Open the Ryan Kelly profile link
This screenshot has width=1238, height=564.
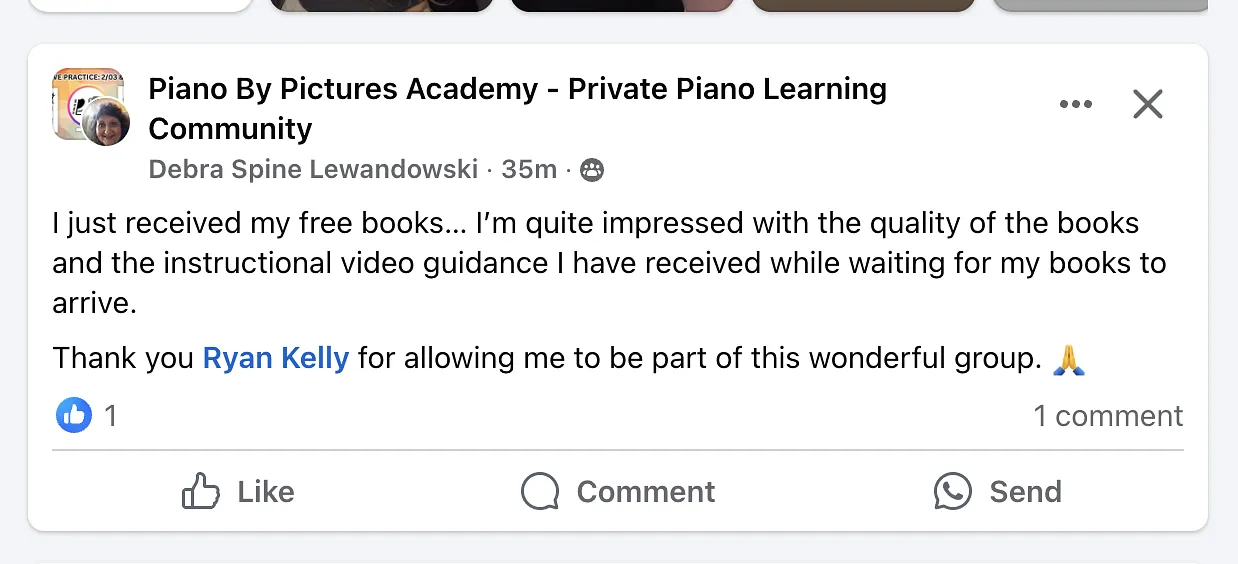pos(276,358)
